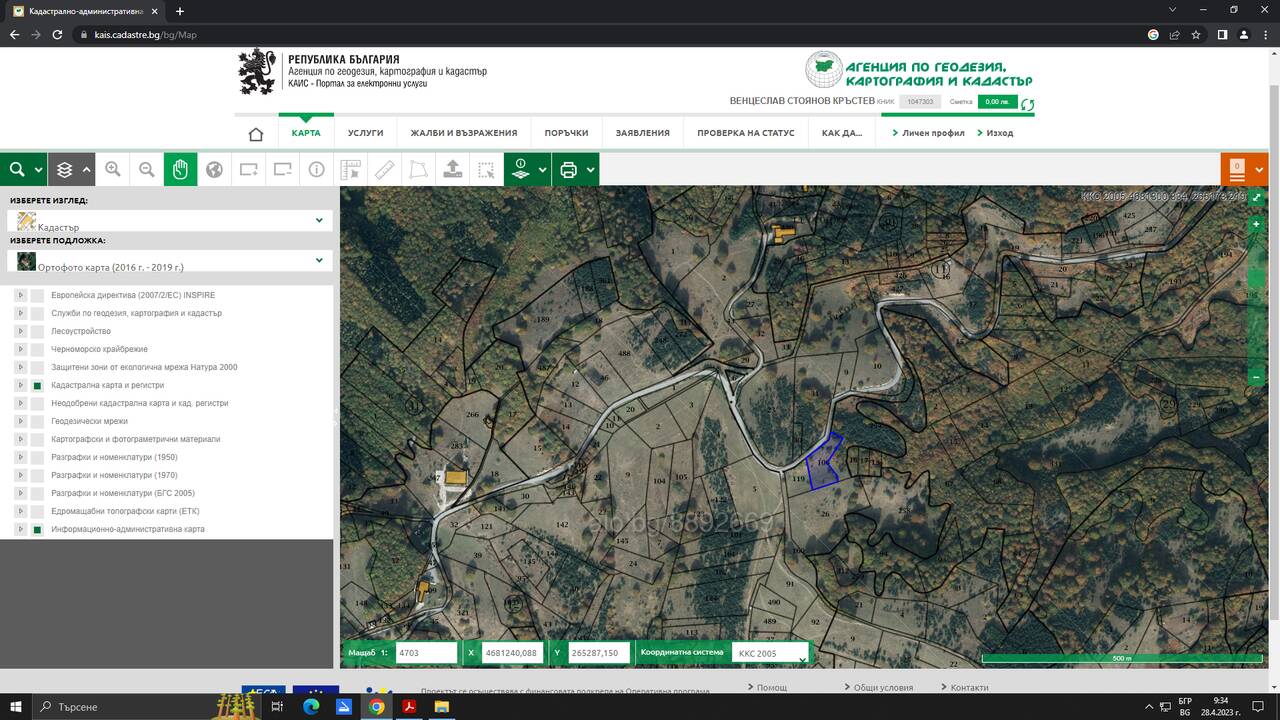Viewport: 1280px width, 720px height.
Task: Toggle fullscreen map with expand icon
Action: (1257, 198)
